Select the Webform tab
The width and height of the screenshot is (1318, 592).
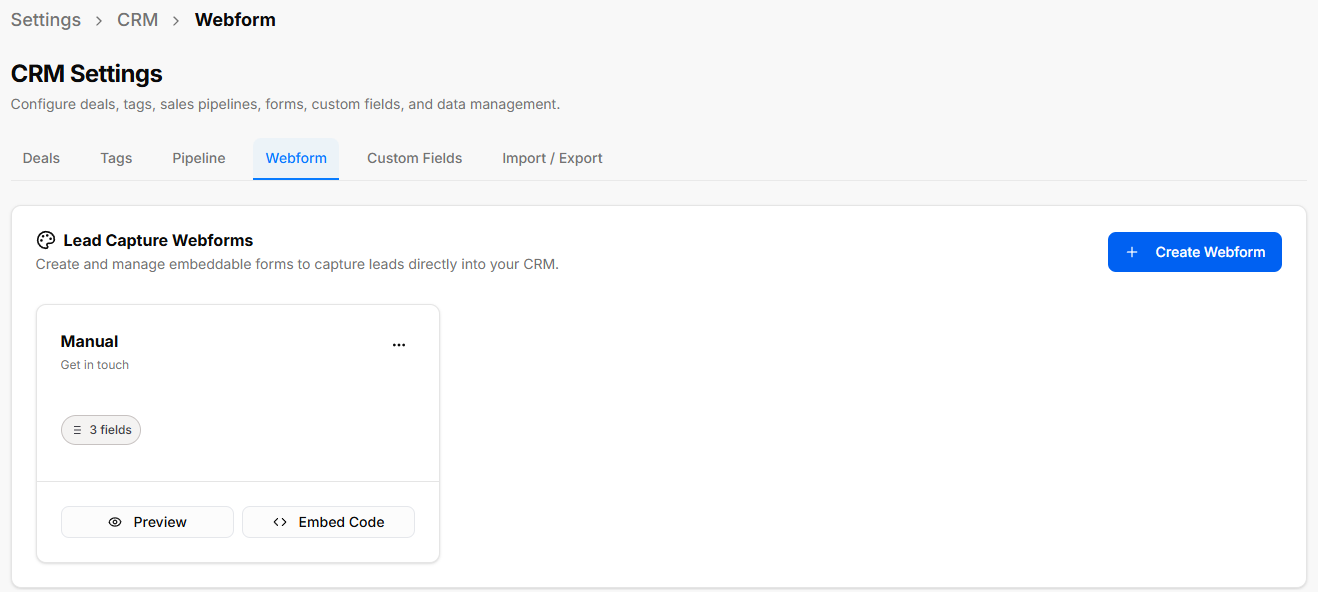296,158
